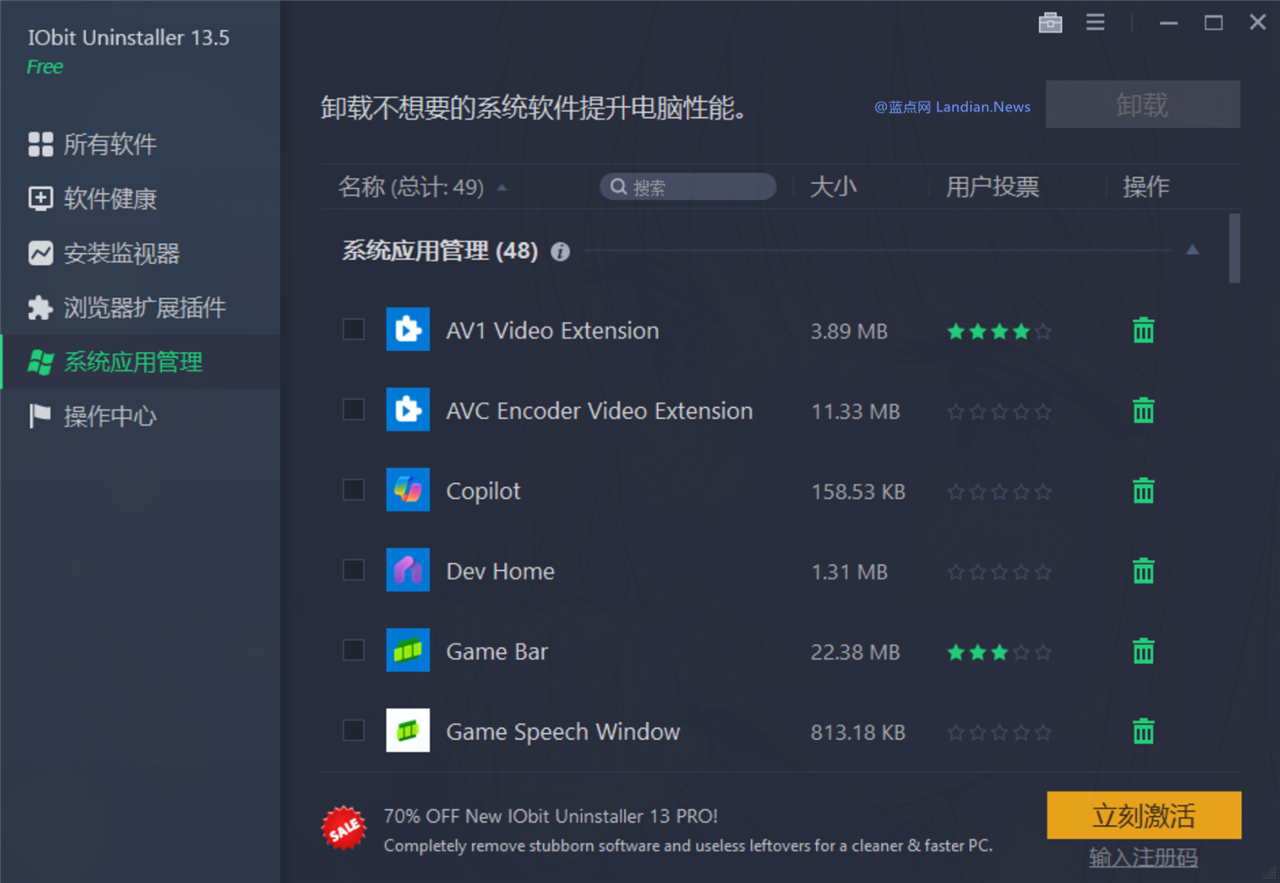Sort by 用户投票 column header
This screenshot has height=883, width=1280.
tap(992, 187)
